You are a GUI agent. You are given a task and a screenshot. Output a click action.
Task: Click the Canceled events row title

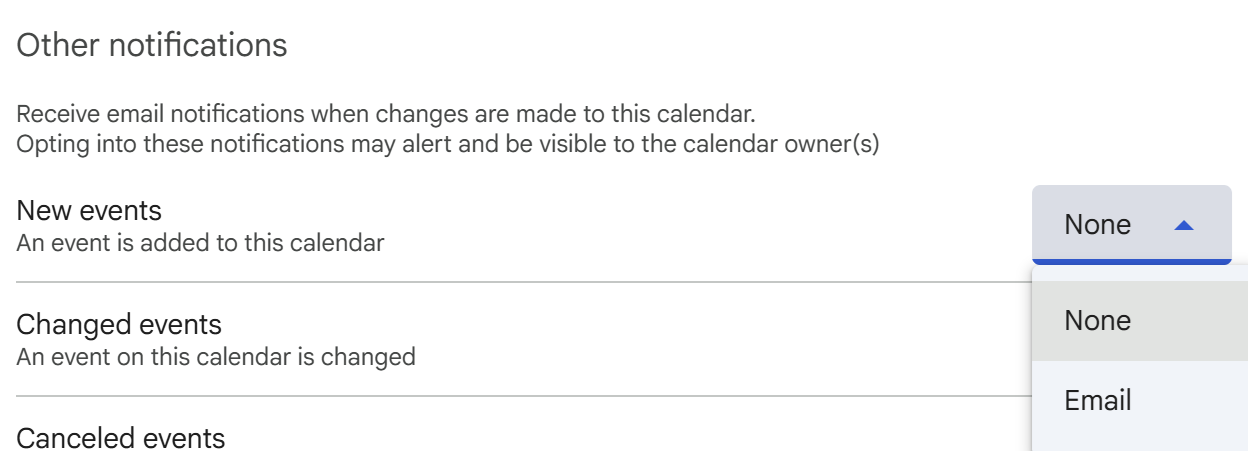click(x=121, y=438)
